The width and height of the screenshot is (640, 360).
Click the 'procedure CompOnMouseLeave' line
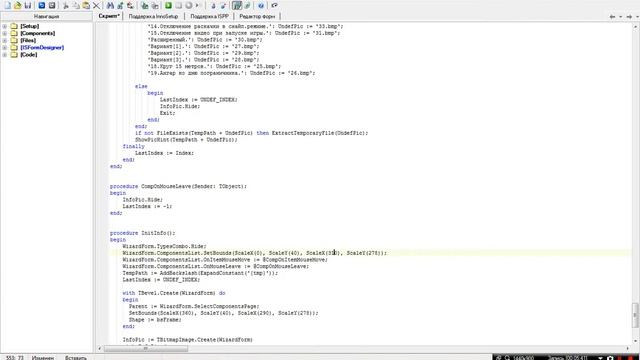(178, 186)
